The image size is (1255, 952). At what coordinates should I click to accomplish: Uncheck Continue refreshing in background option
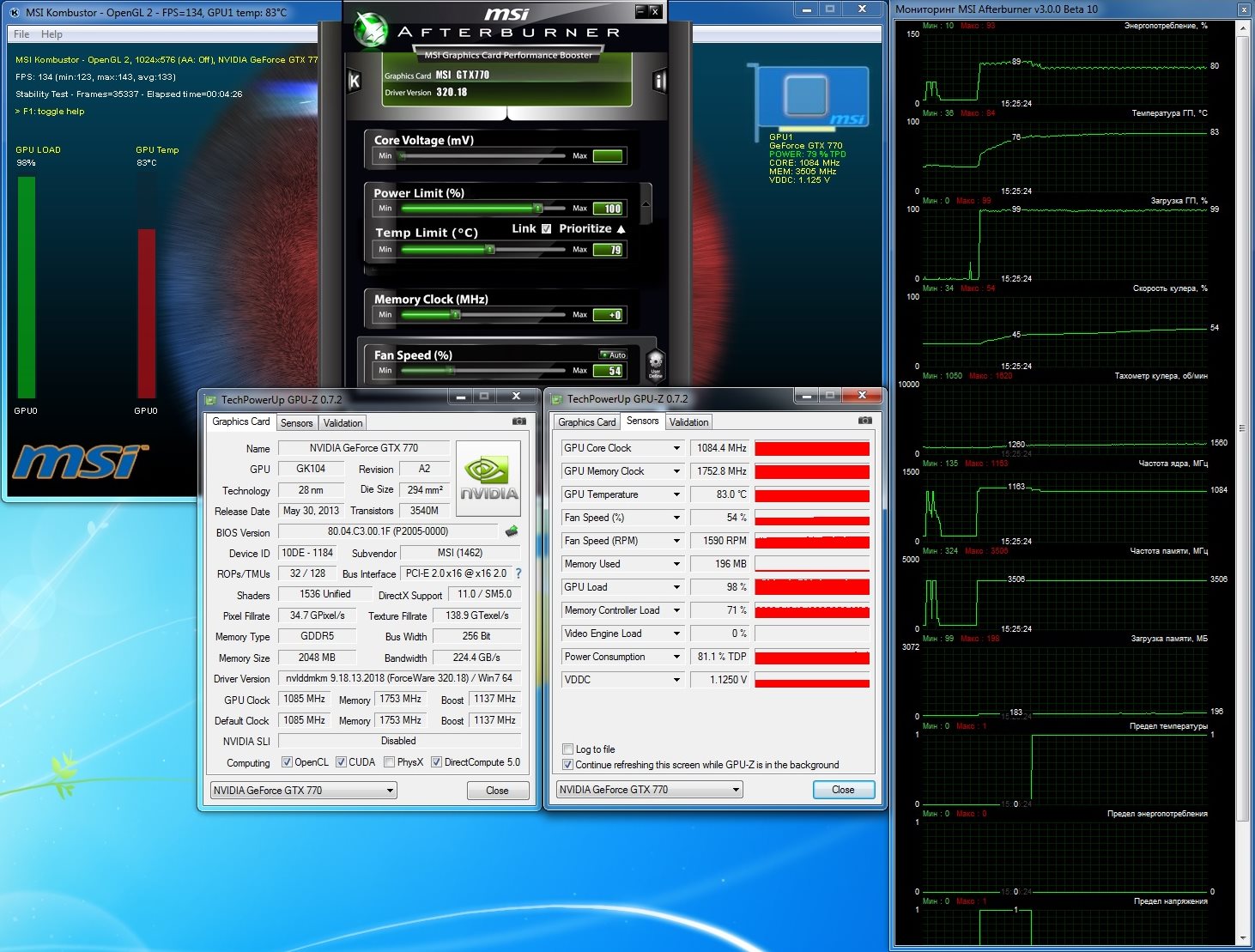(x=567, y=765)
